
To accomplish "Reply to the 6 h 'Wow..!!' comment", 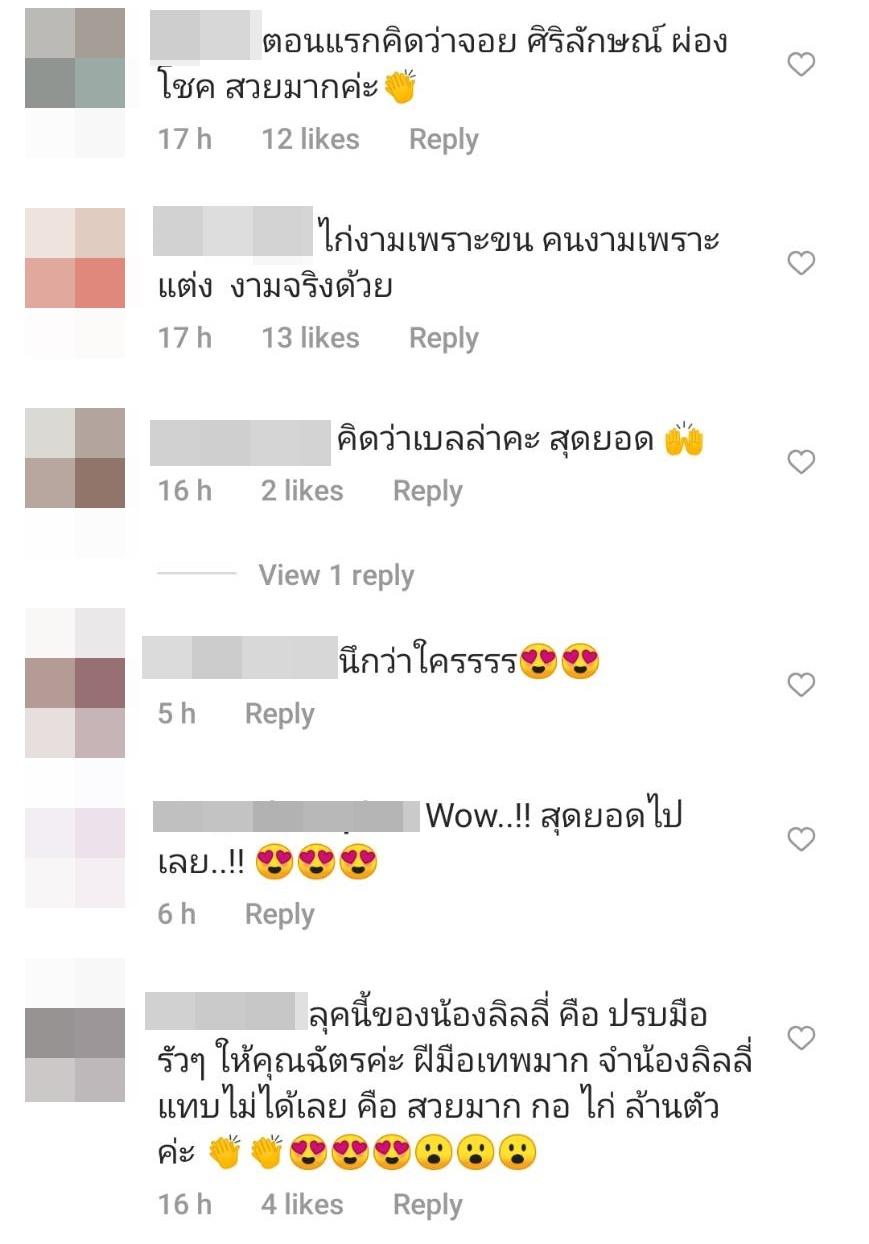I will point(280,914).
